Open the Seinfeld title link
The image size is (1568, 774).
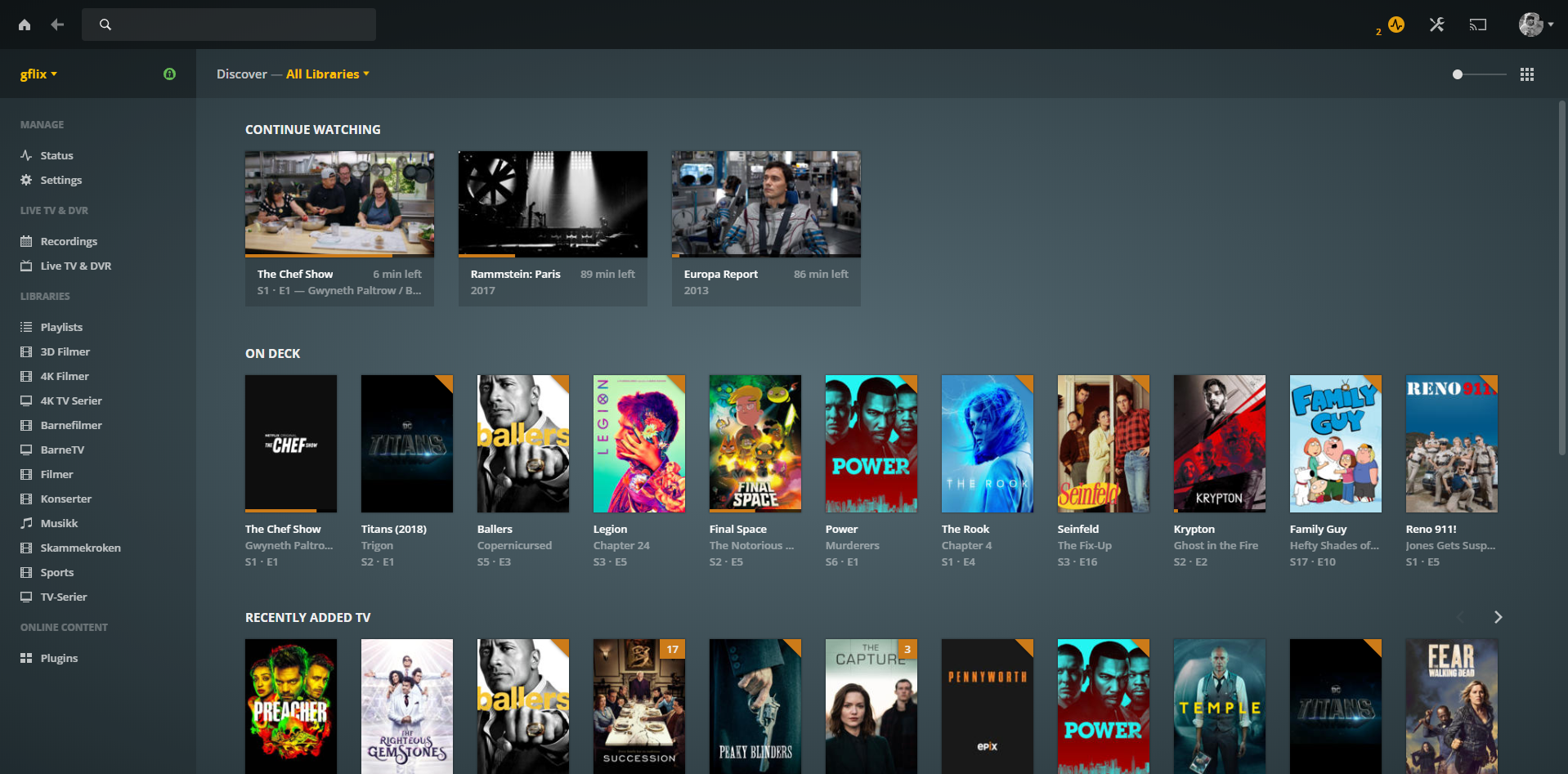(1077, 529)
